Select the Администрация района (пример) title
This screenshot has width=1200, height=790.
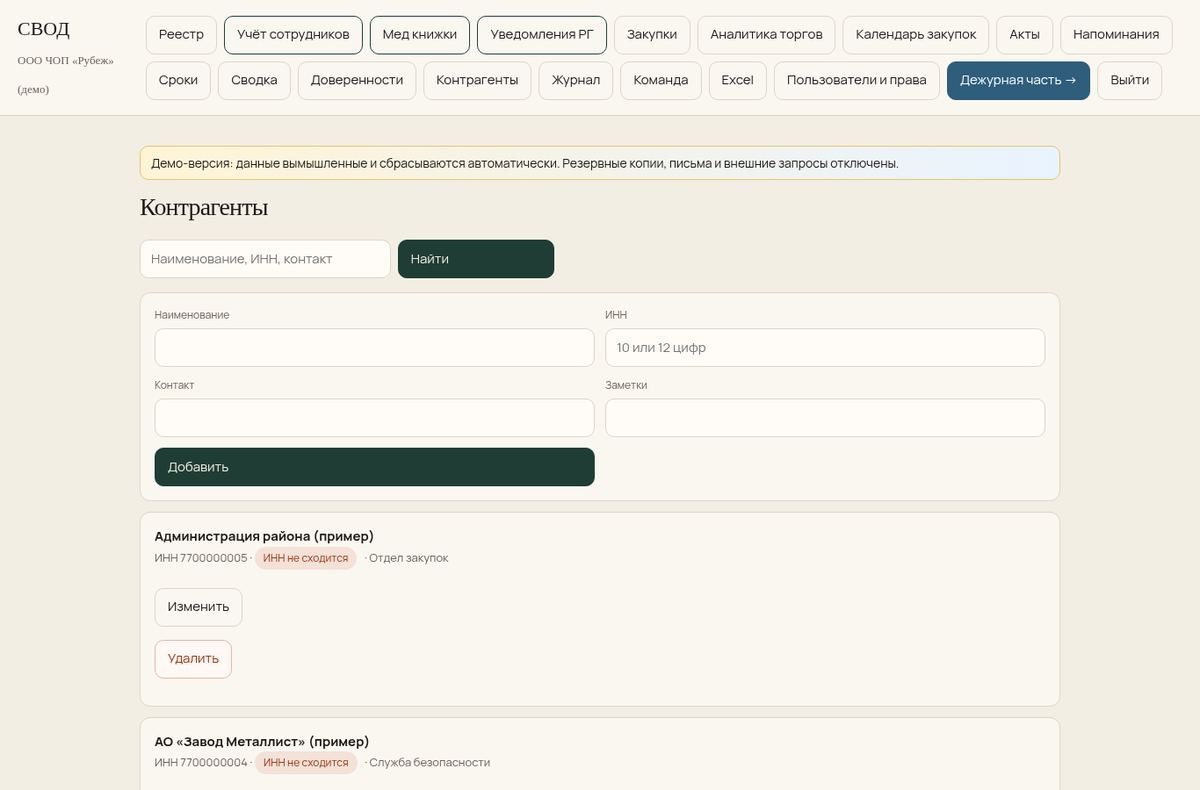[x=264, y=536]
